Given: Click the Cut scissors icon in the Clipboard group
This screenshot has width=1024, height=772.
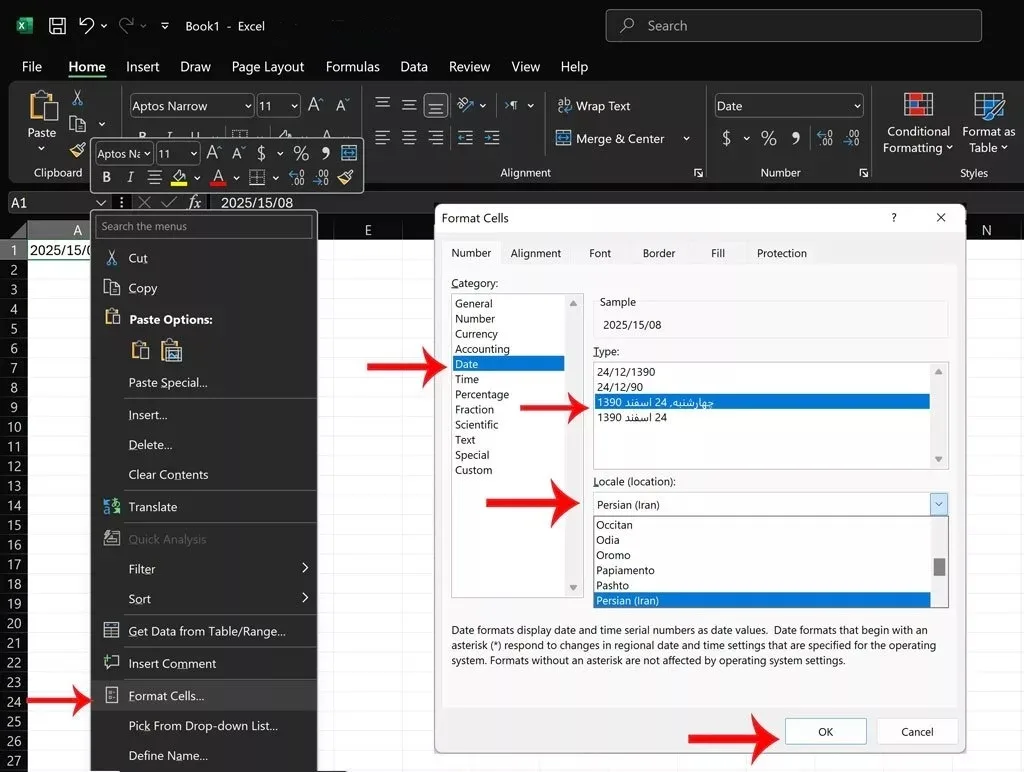Looking at the screenshot, I should pos(77,98).
